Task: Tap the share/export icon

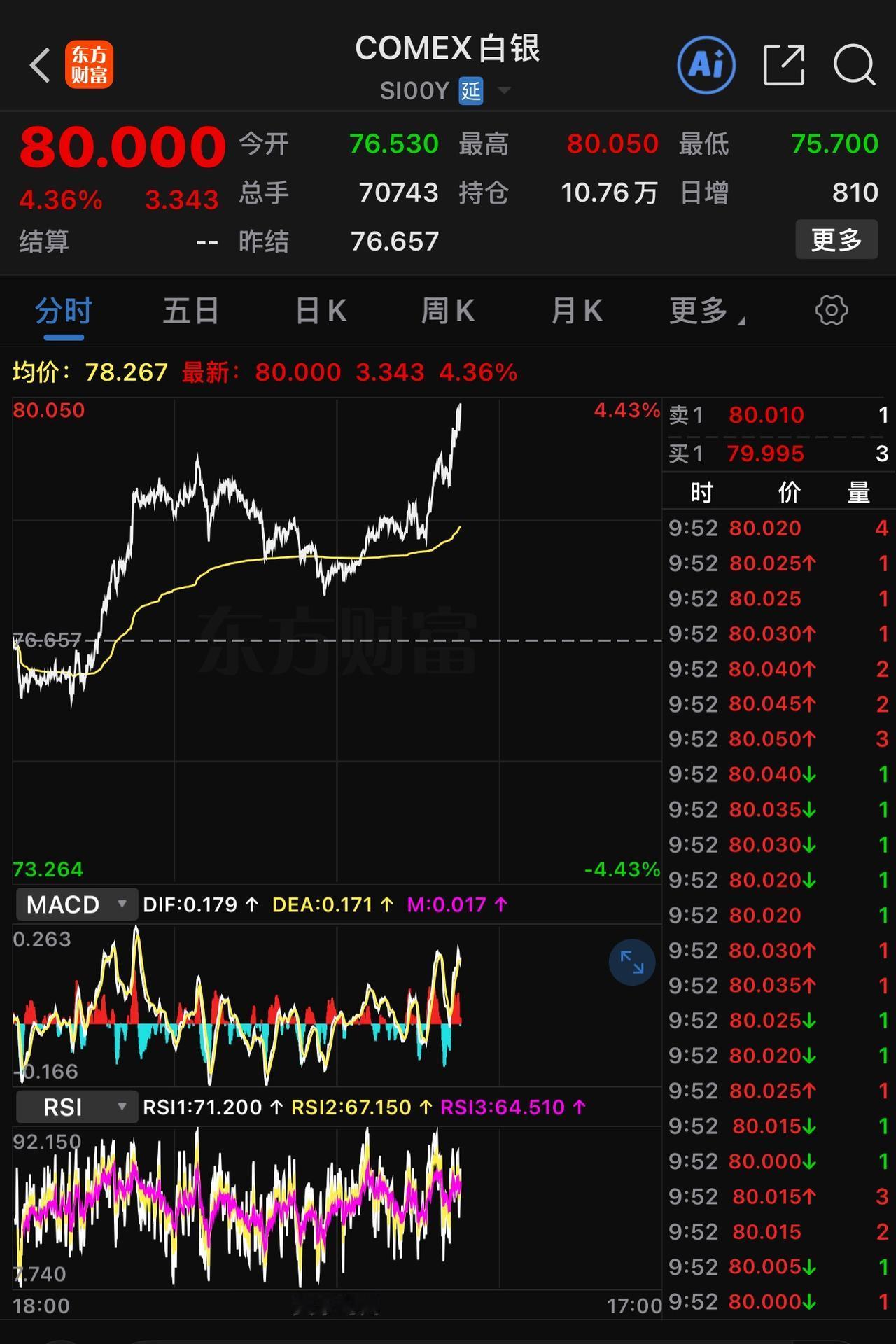Action: coord(783,65)
